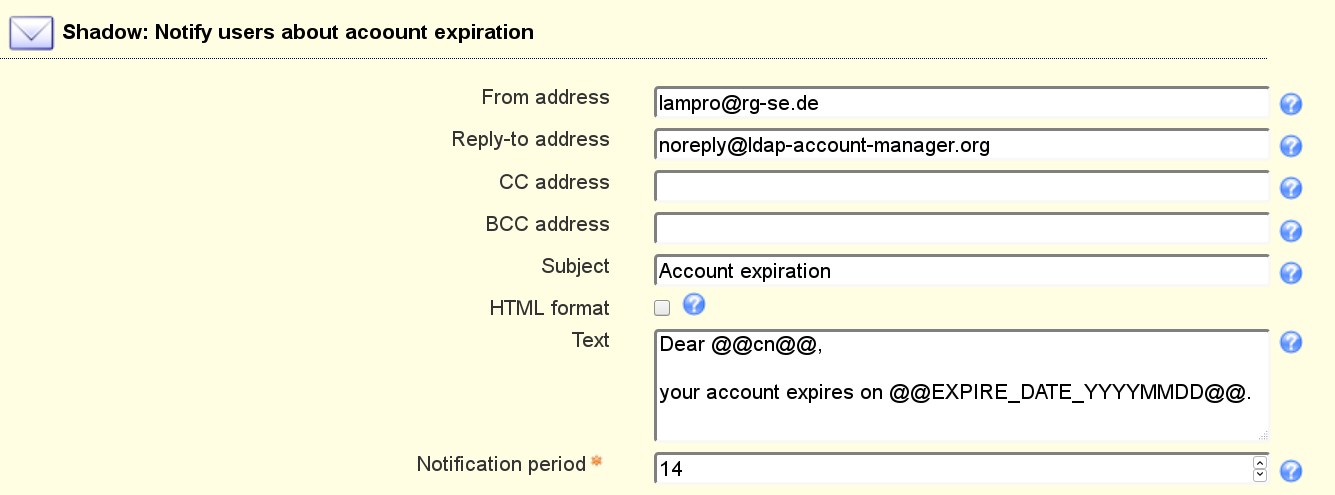Click help icon next to From address
Viewport: 1335px width, 495px height.
click(1290, 104)
